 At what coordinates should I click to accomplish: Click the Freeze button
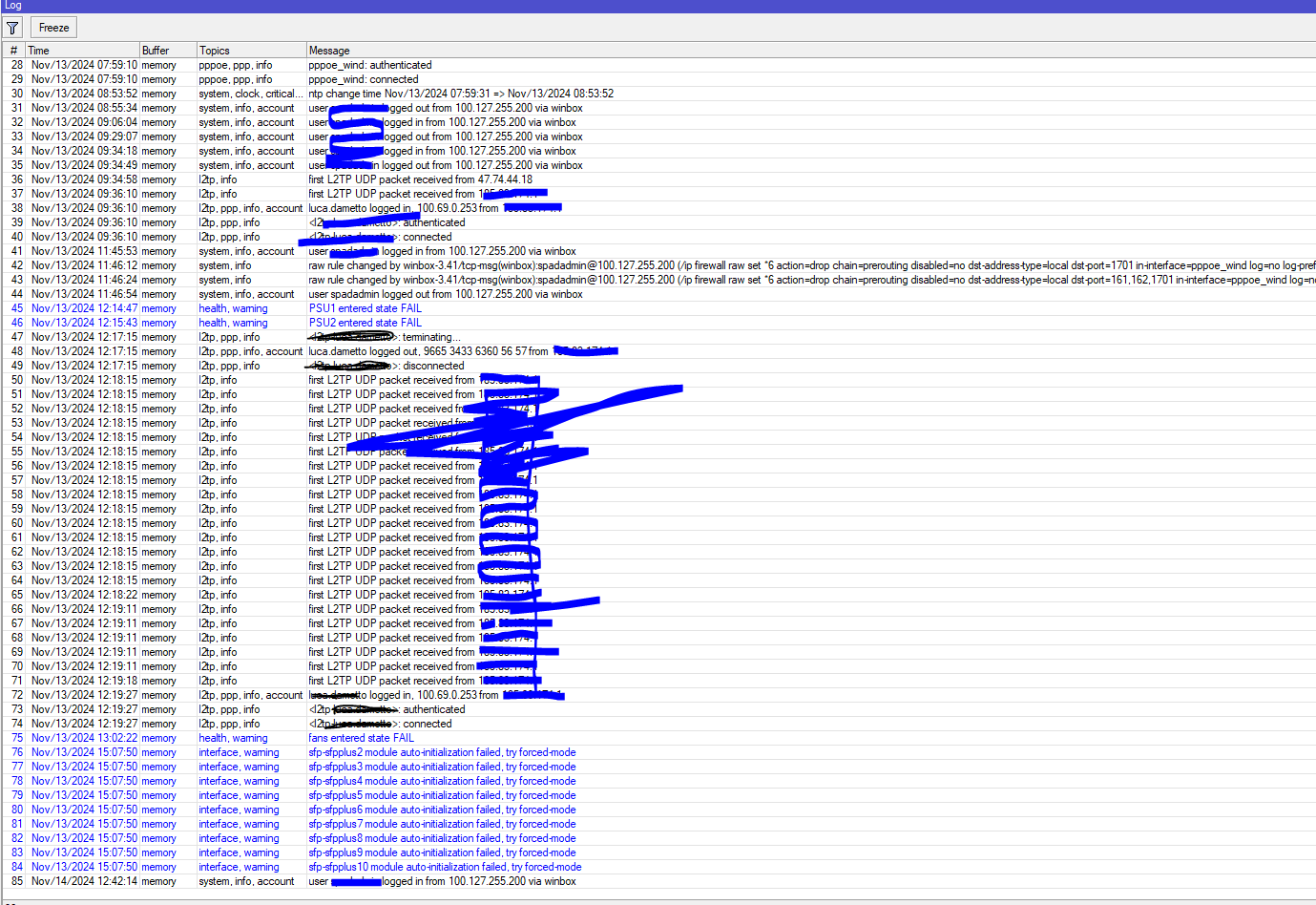(x=53, y=28)
